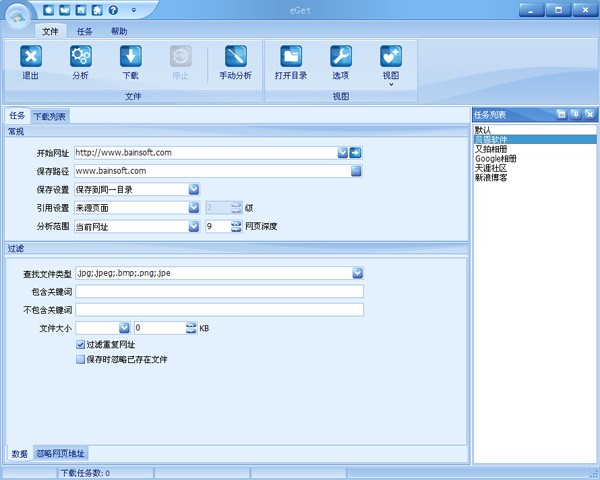Click the 退出 exit icon

pyautogui.click(x=31, y=56)
